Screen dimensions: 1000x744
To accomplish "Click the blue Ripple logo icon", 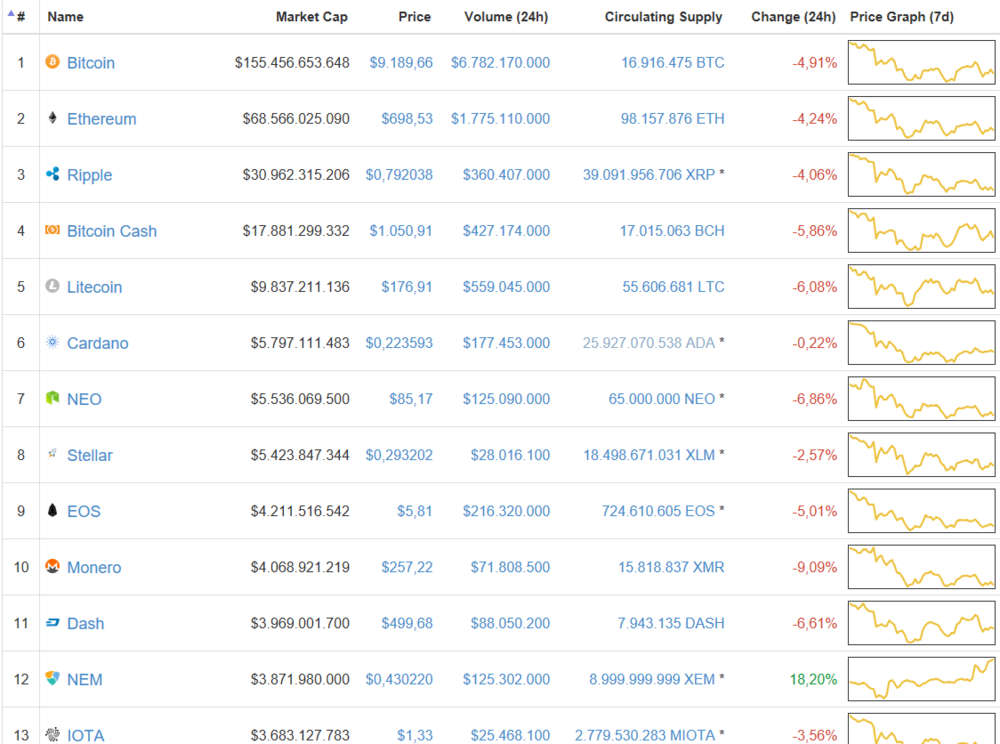I will pyautogui.click(x=52, y=174).
